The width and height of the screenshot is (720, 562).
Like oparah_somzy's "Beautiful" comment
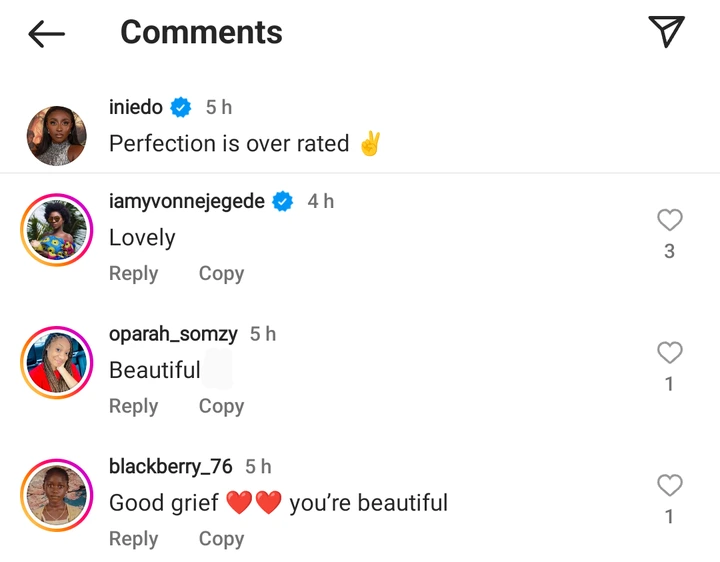coord(669,352)
